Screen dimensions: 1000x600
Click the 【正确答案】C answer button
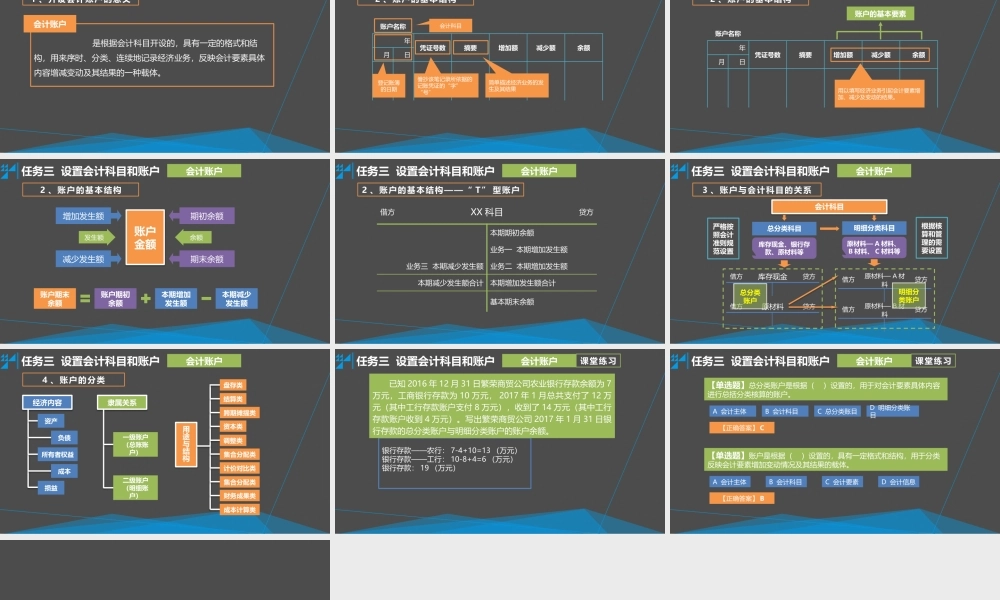[x=742, y=428]
